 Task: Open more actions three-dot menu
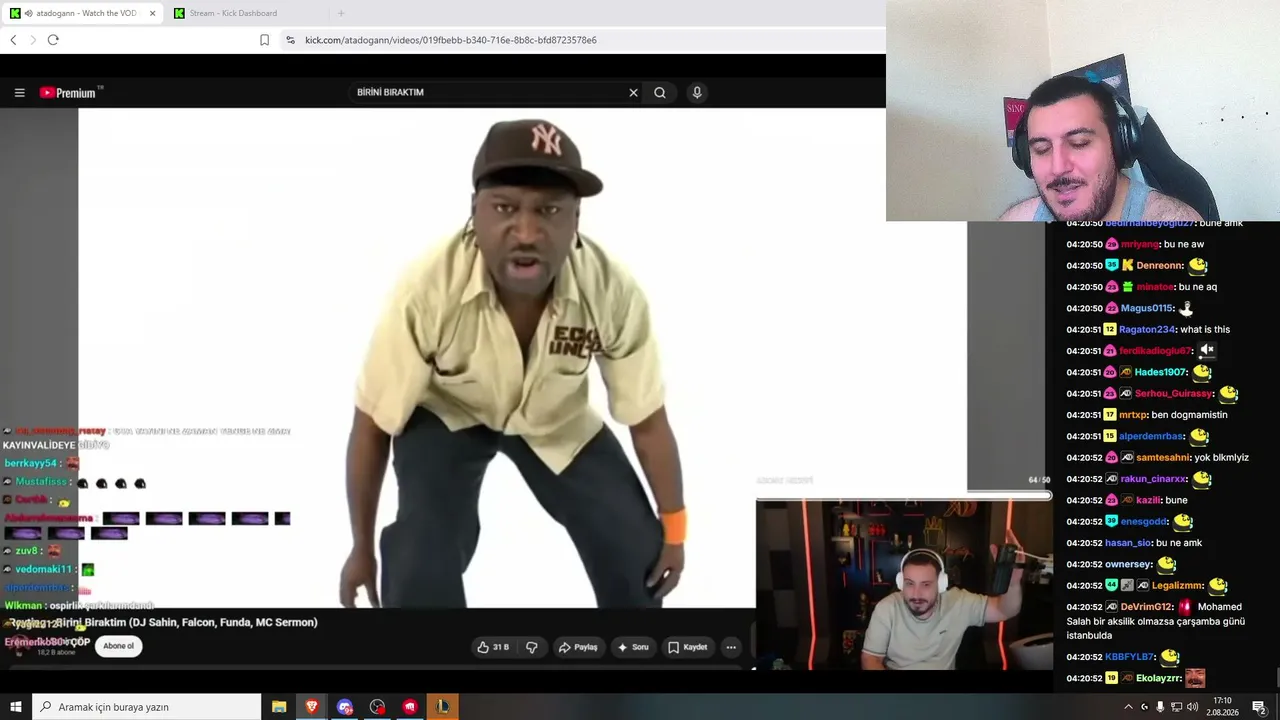pyautogui.click(x=731, y=647)
